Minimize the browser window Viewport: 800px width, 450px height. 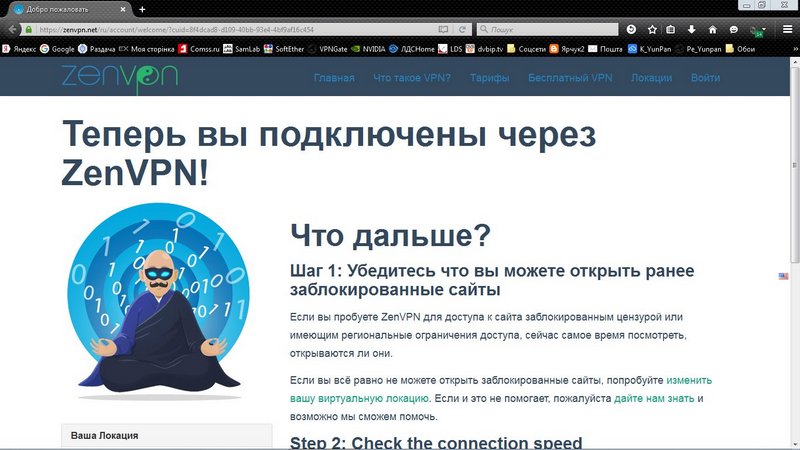746,5
